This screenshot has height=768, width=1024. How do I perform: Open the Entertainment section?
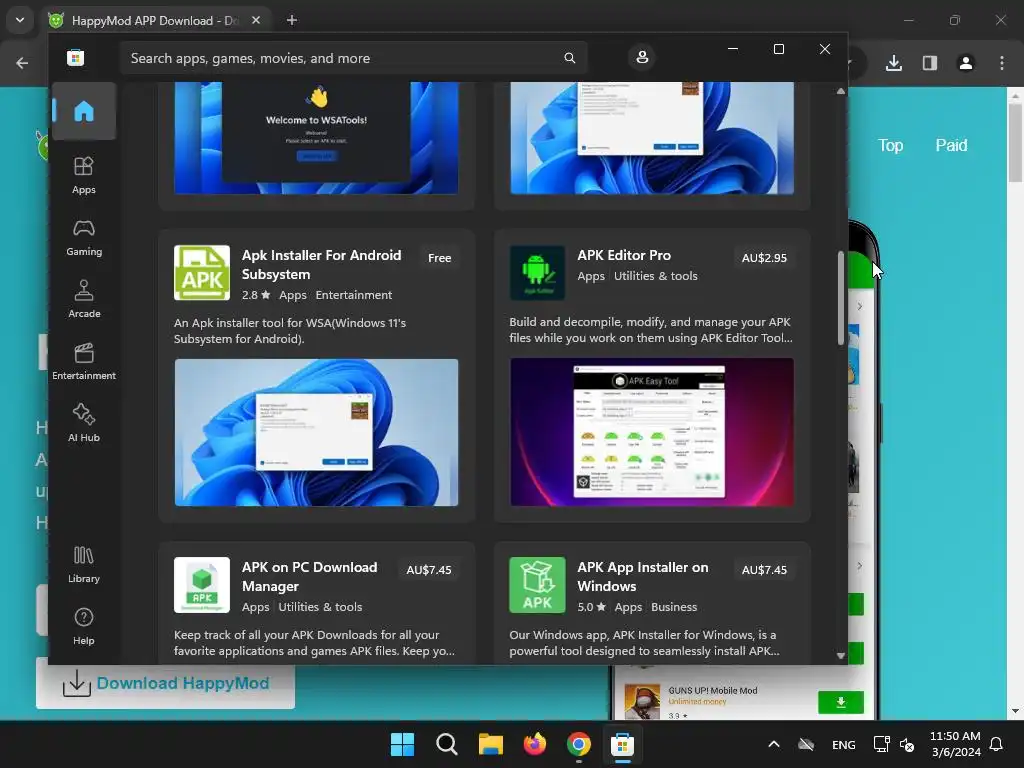click(84, 361)
